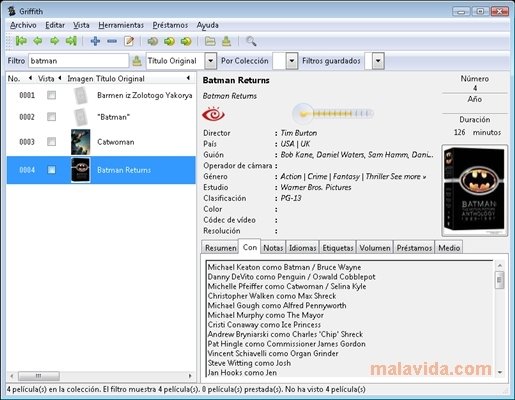Go to previous movie with left arrow
The width and height of the screenshot is (515, 400).
point(38,41)
